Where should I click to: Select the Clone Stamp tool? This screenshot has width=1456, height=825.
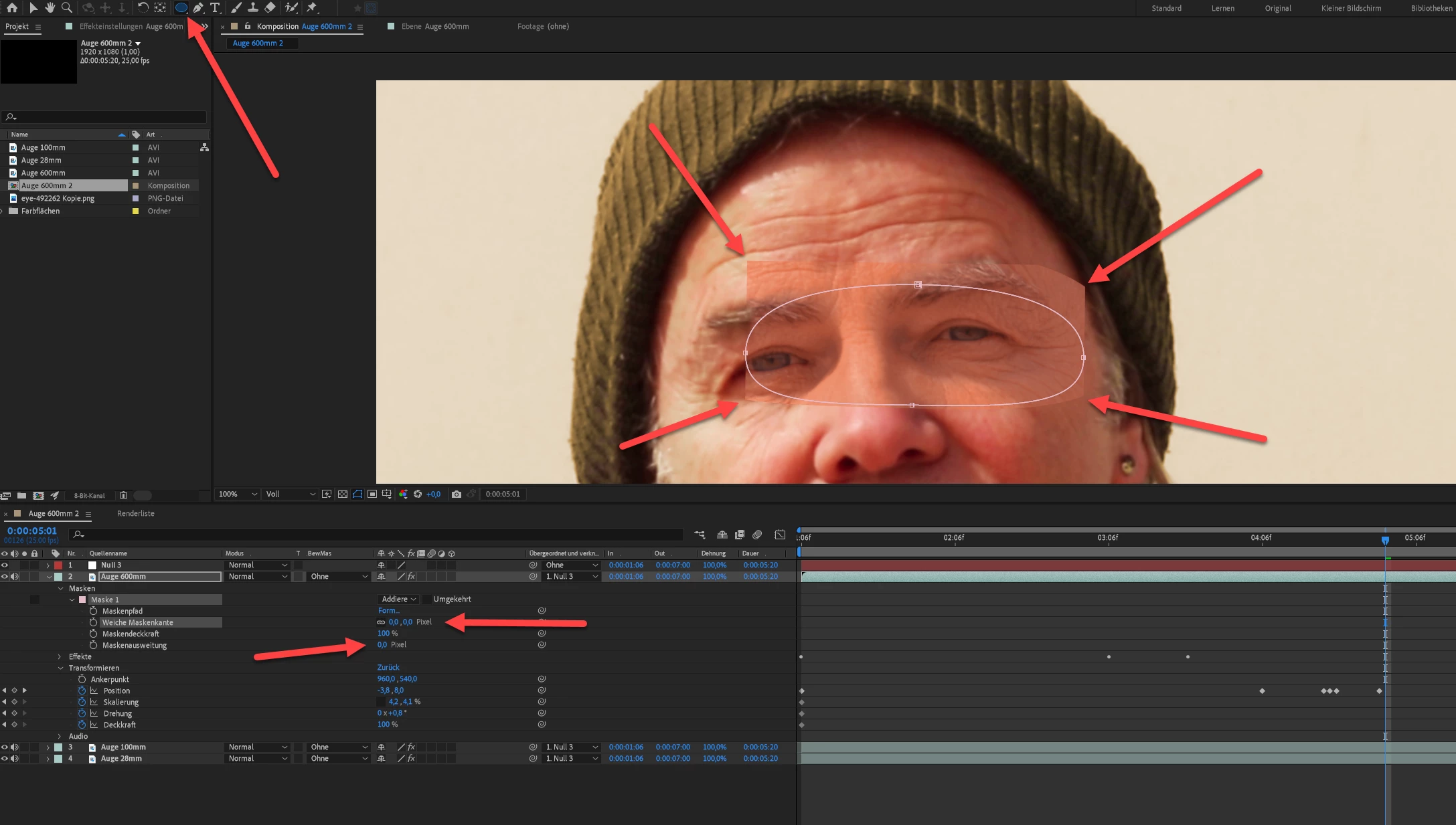click(253, 8)
